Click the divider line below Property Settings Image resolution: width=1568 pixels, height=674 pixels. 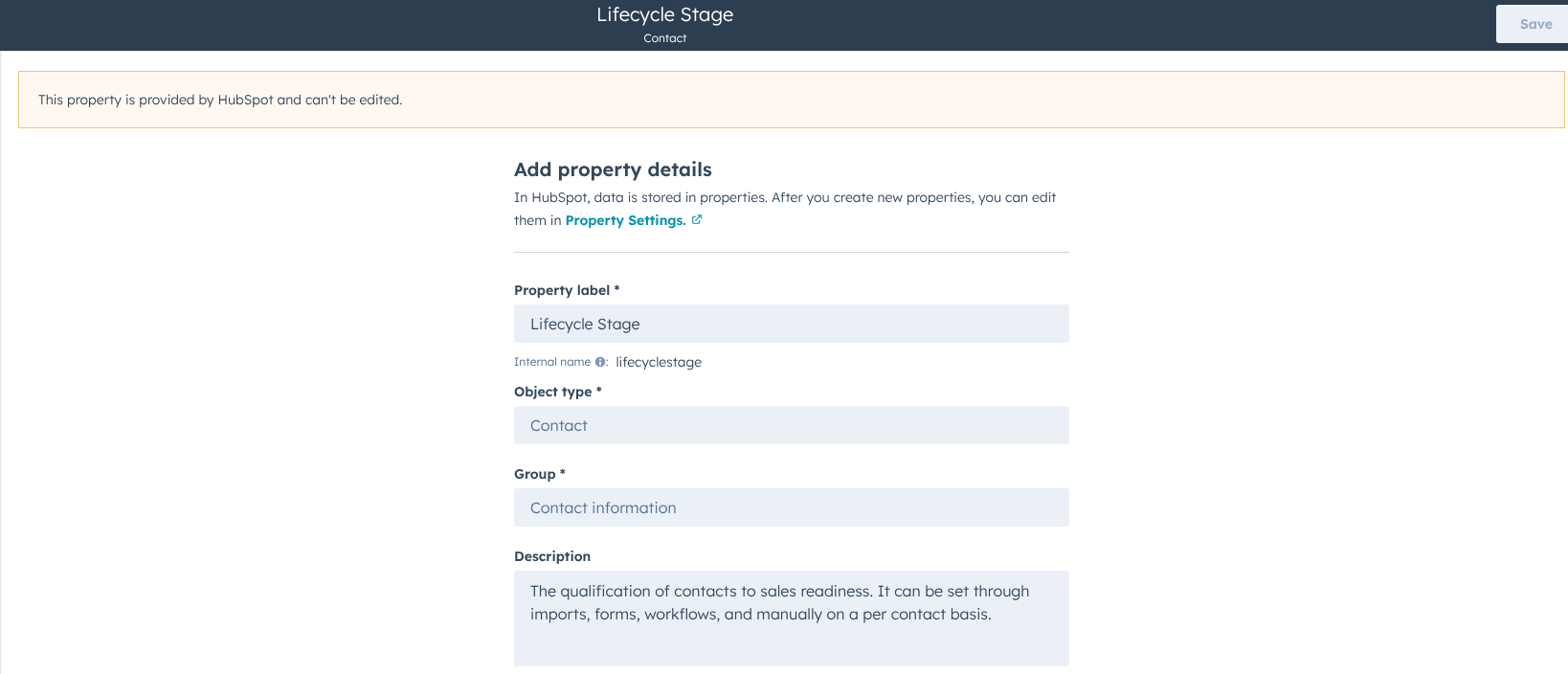tap(791, 253)
